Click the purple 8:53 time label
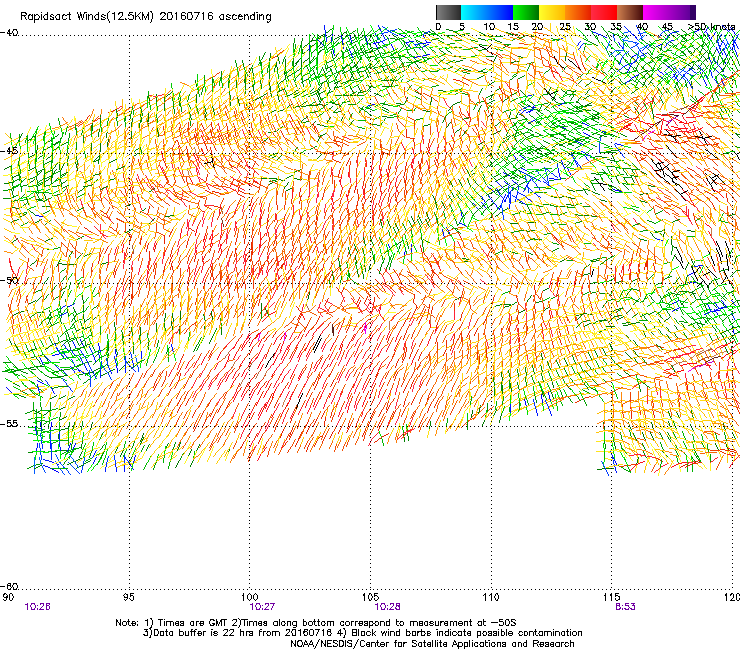Viewport: 740px width, 650px height. (x=625, y=607)
